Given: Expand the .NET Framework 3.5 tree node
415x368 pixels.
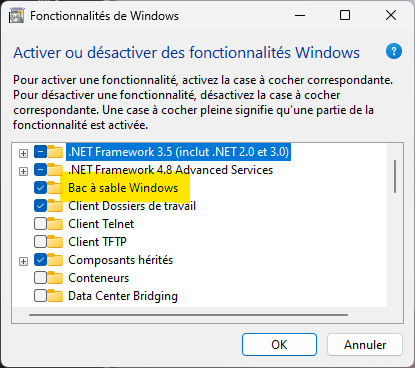Looking at the screenshot, I should pos(23,153).
